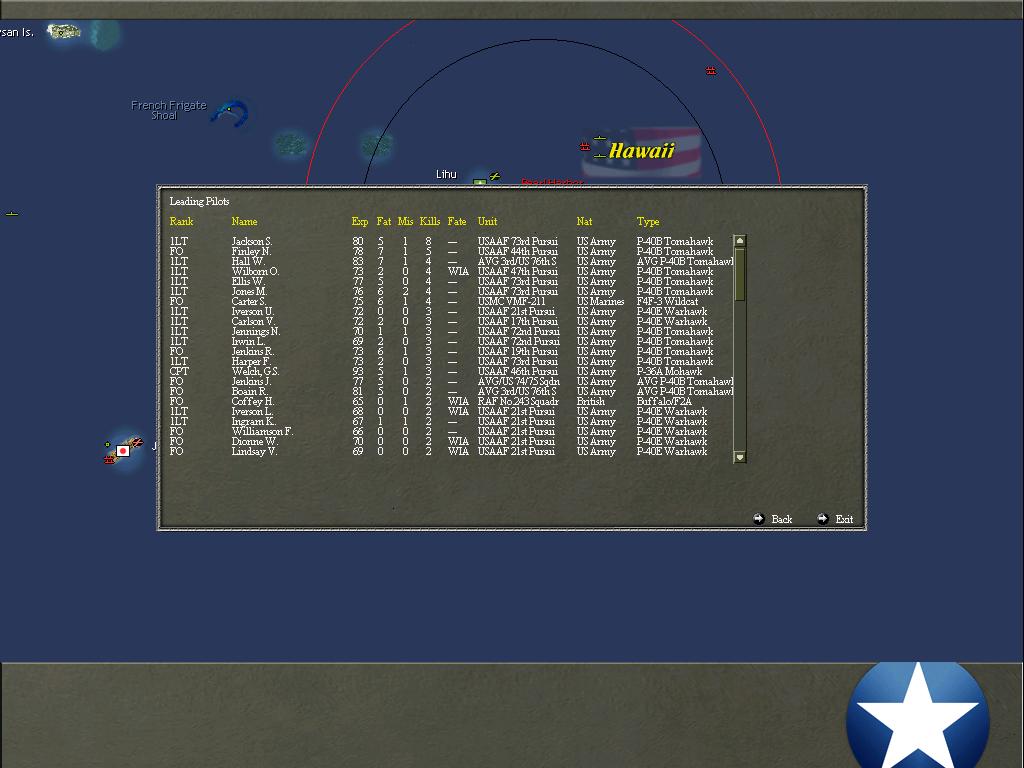Click the Name column header

pos(244,221)
